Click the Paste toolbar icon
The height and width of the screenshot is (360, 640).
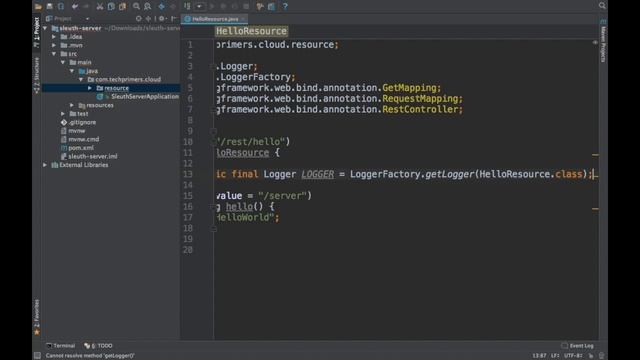tap(122, 6)
